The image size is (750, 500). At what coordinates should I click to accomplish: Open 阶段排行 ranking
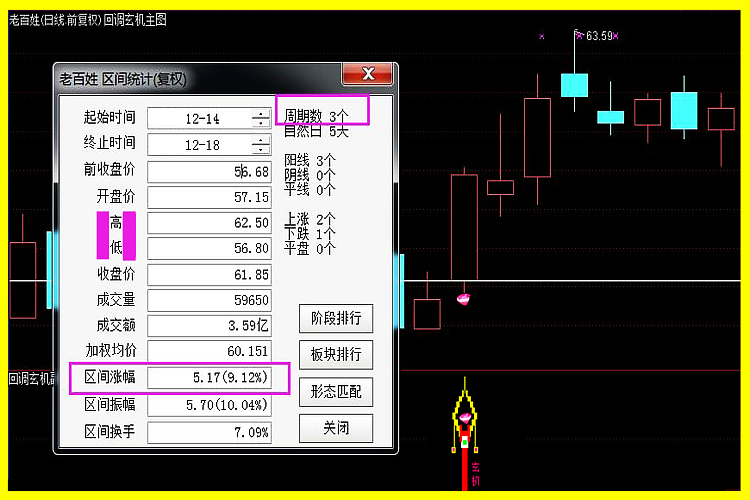(336, 319)
